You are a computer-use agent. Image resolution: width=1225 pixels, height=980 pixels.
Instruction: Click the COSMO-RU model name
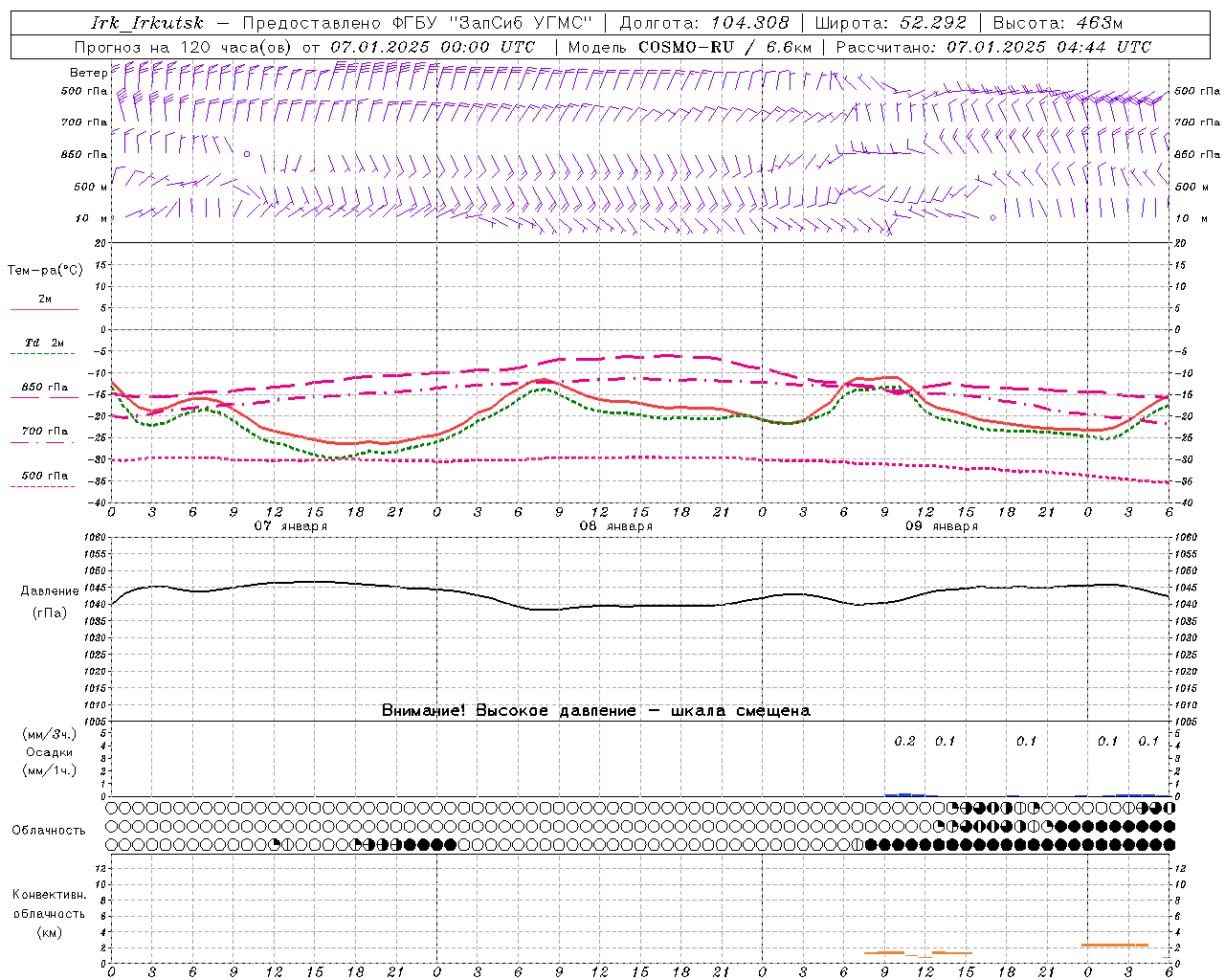click(685, 47)
